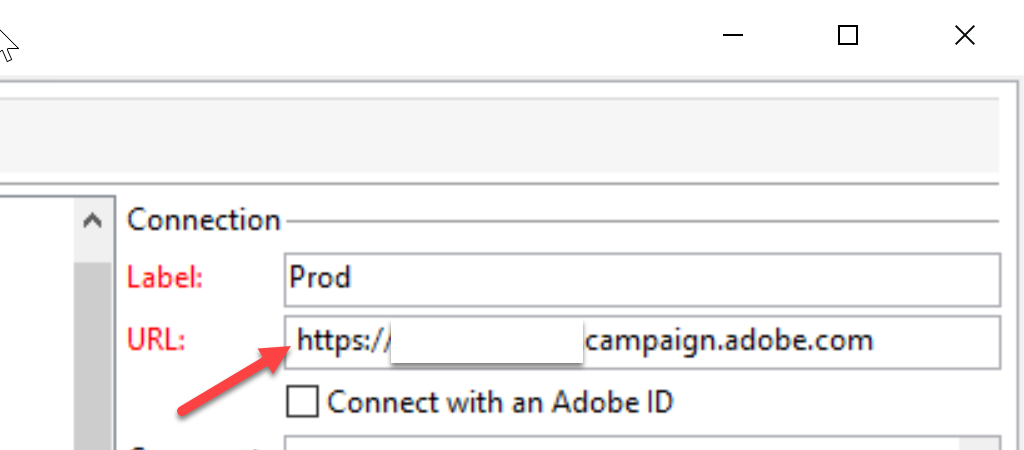Click the 'Connect with an Adobe ID' text

(x=500, y=402)
